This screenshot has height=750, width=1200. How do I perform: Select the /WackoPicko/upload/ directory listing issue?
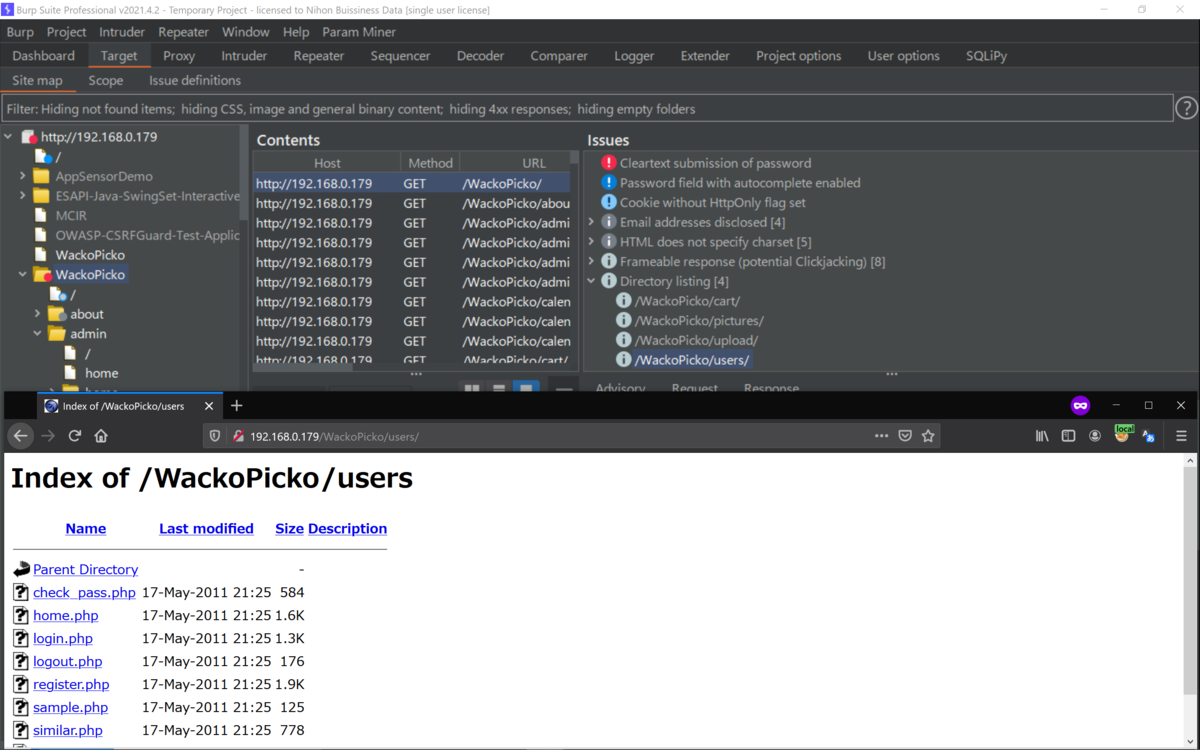point(696,340)
